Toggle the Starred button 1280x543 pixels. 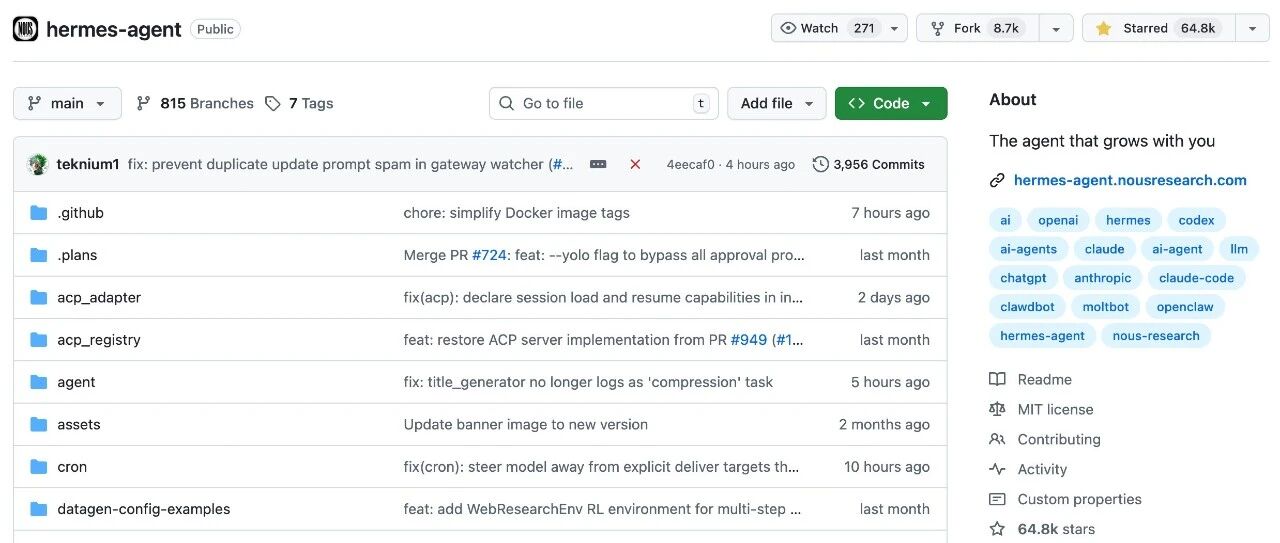pyautogui.click(x=1158, y=28)
